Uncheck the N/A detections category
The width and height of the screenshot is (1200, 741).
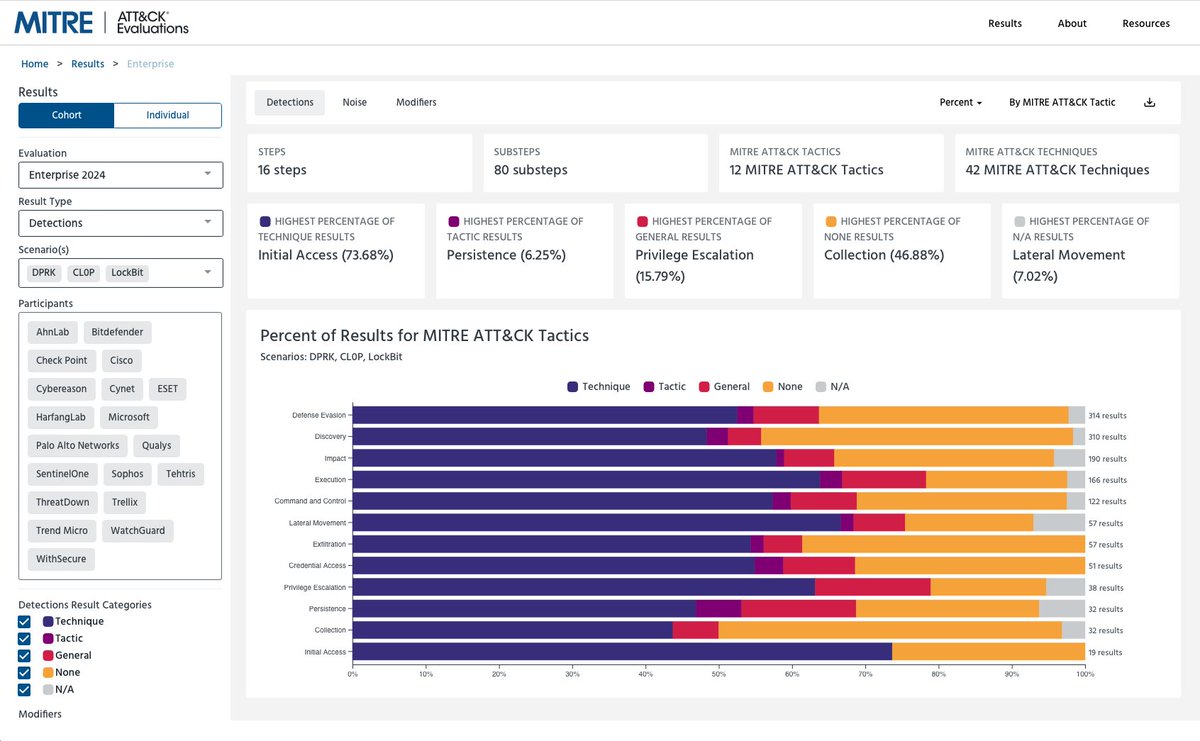click(x=24, y=688)
